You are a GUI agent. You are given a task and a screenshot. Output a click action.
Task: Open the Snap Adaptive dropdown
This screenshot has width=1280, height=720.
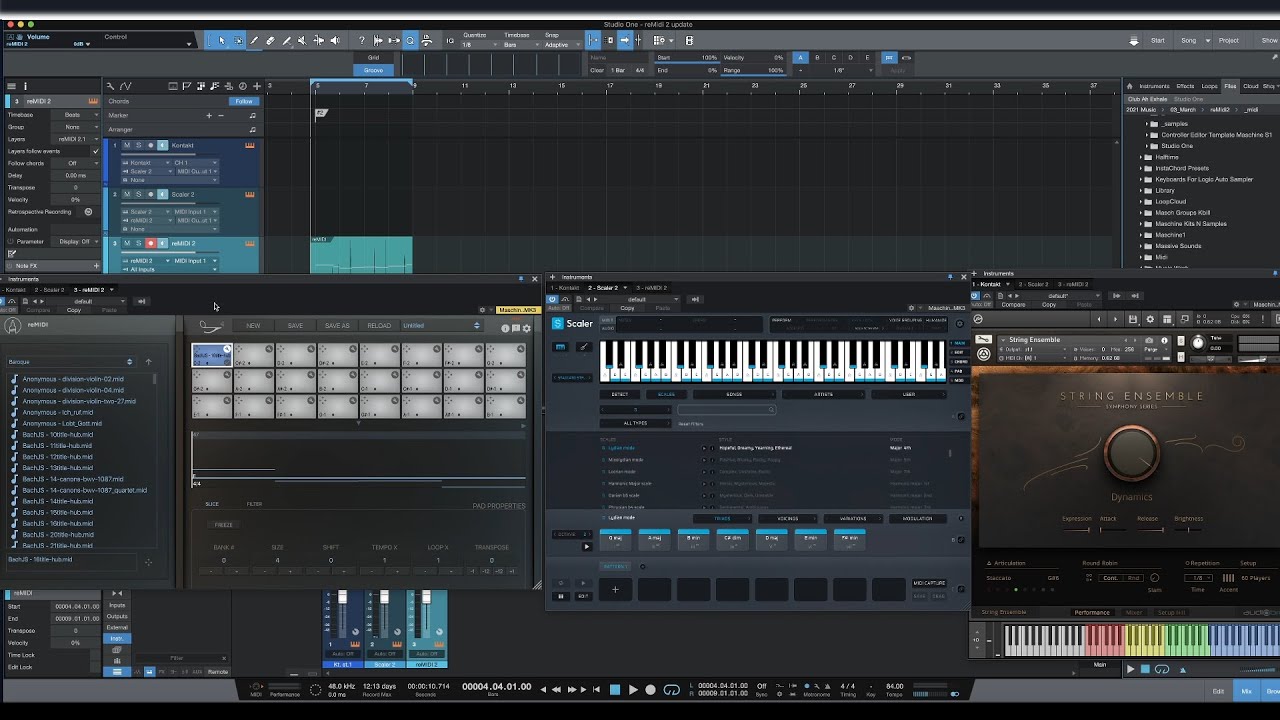point(562,45)
